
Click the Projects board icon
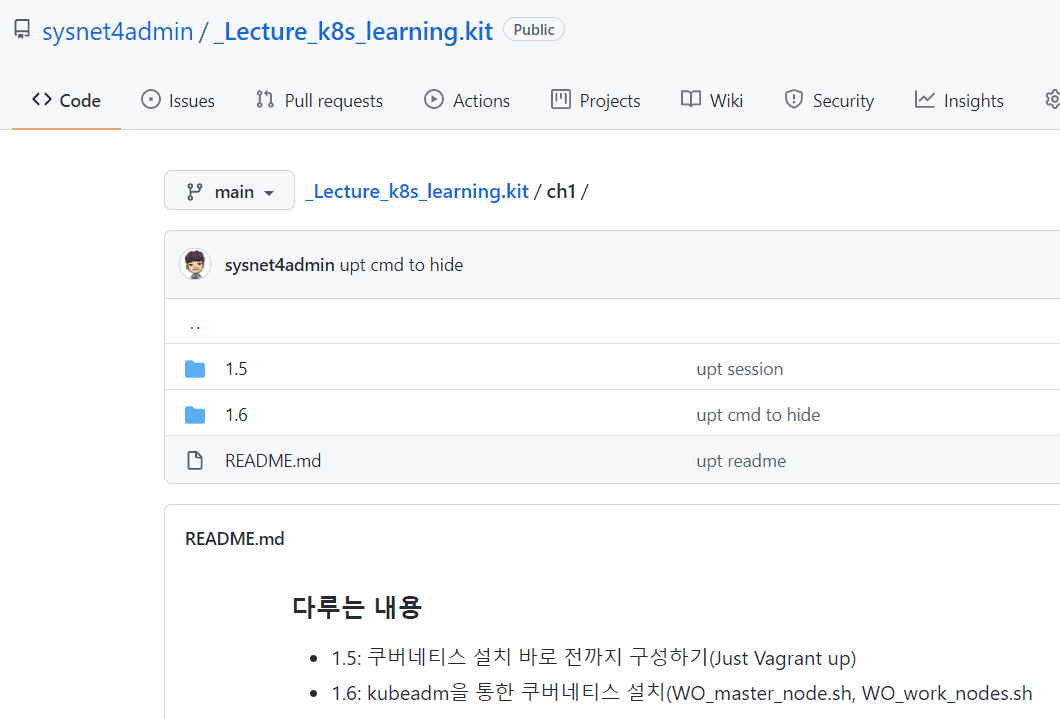[561, 99]
